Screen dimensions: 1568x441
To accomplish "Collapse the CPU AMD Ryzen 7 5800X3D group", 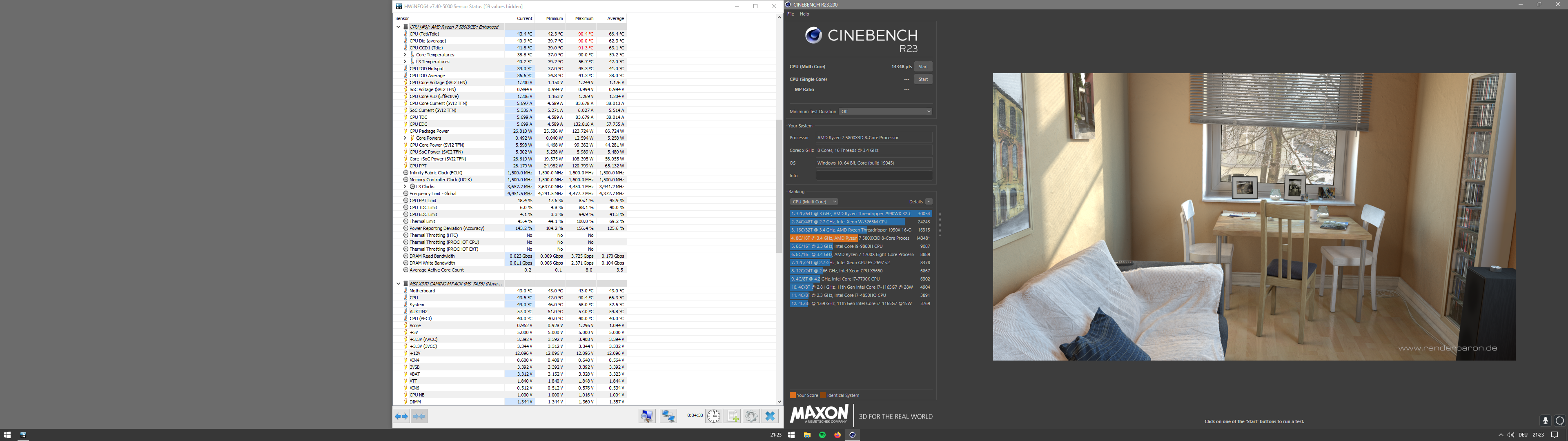I will [399, 27].
